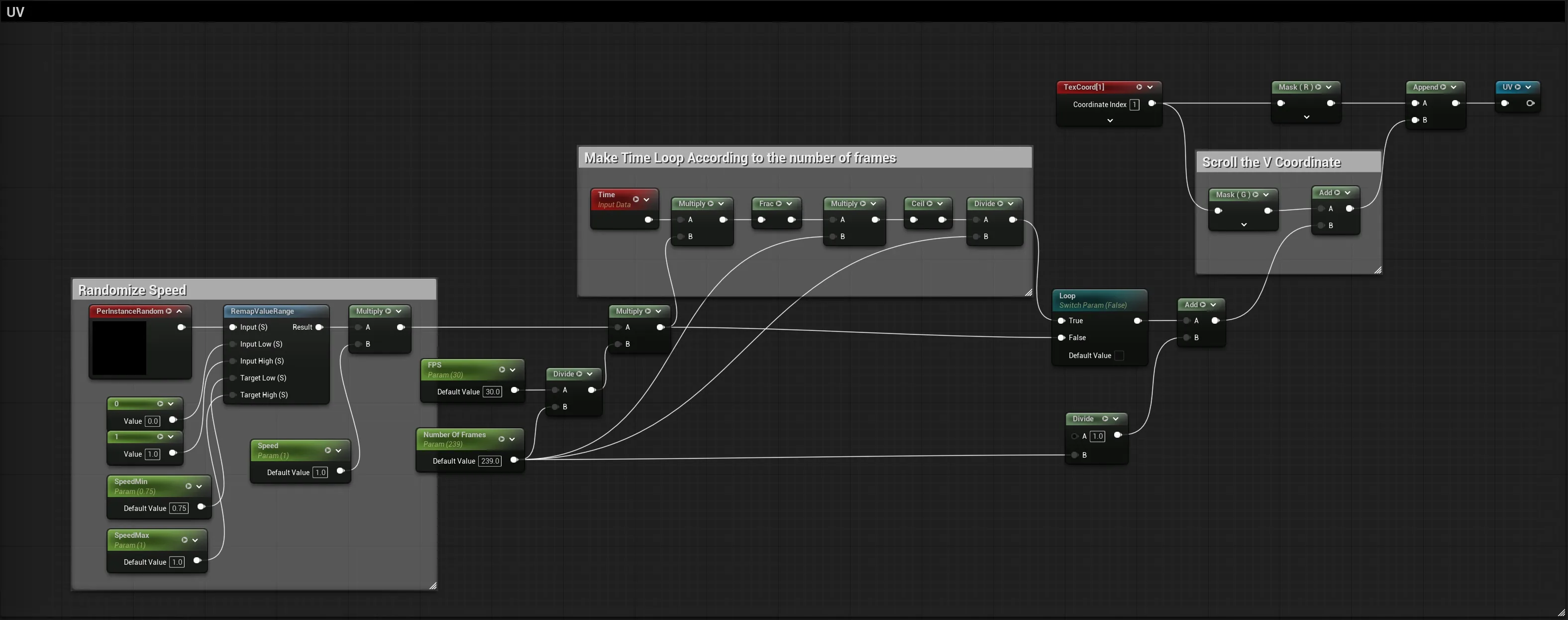The height and width of the screenshot is (620, 1568).
Task: Select the Randomize Speed comment title
Action: (132, 290)
